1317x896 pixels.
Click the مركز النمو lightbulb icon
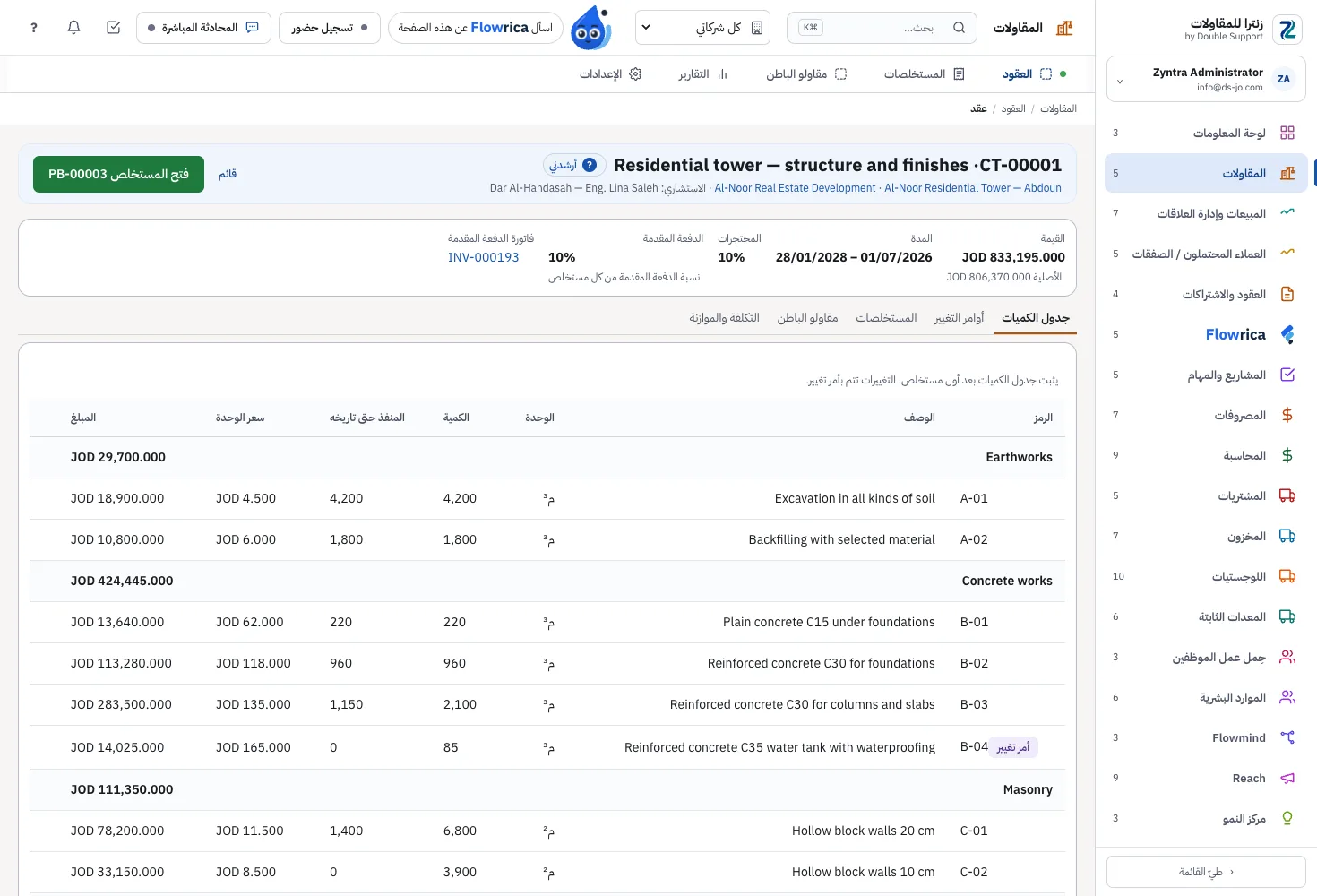tap(1287, 818)
